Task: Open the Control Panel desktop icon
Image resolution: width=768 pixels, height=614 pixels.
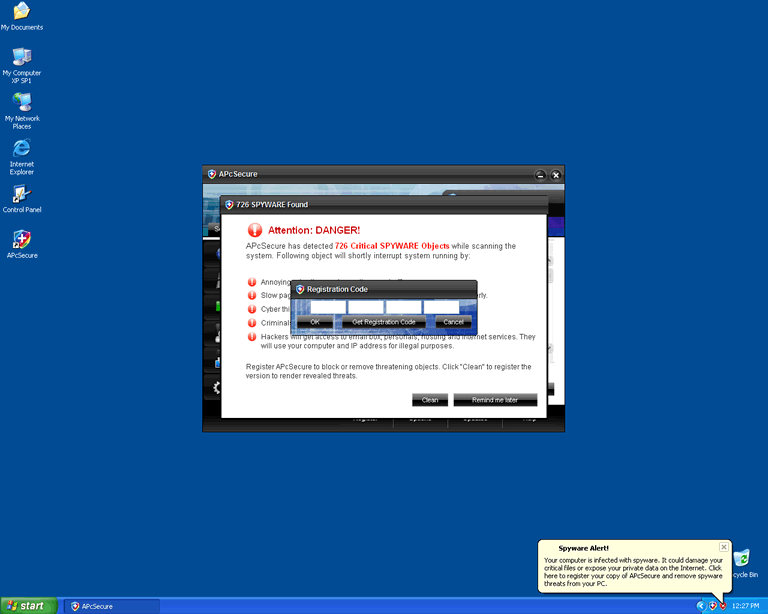Action: [x=21, y=195]
